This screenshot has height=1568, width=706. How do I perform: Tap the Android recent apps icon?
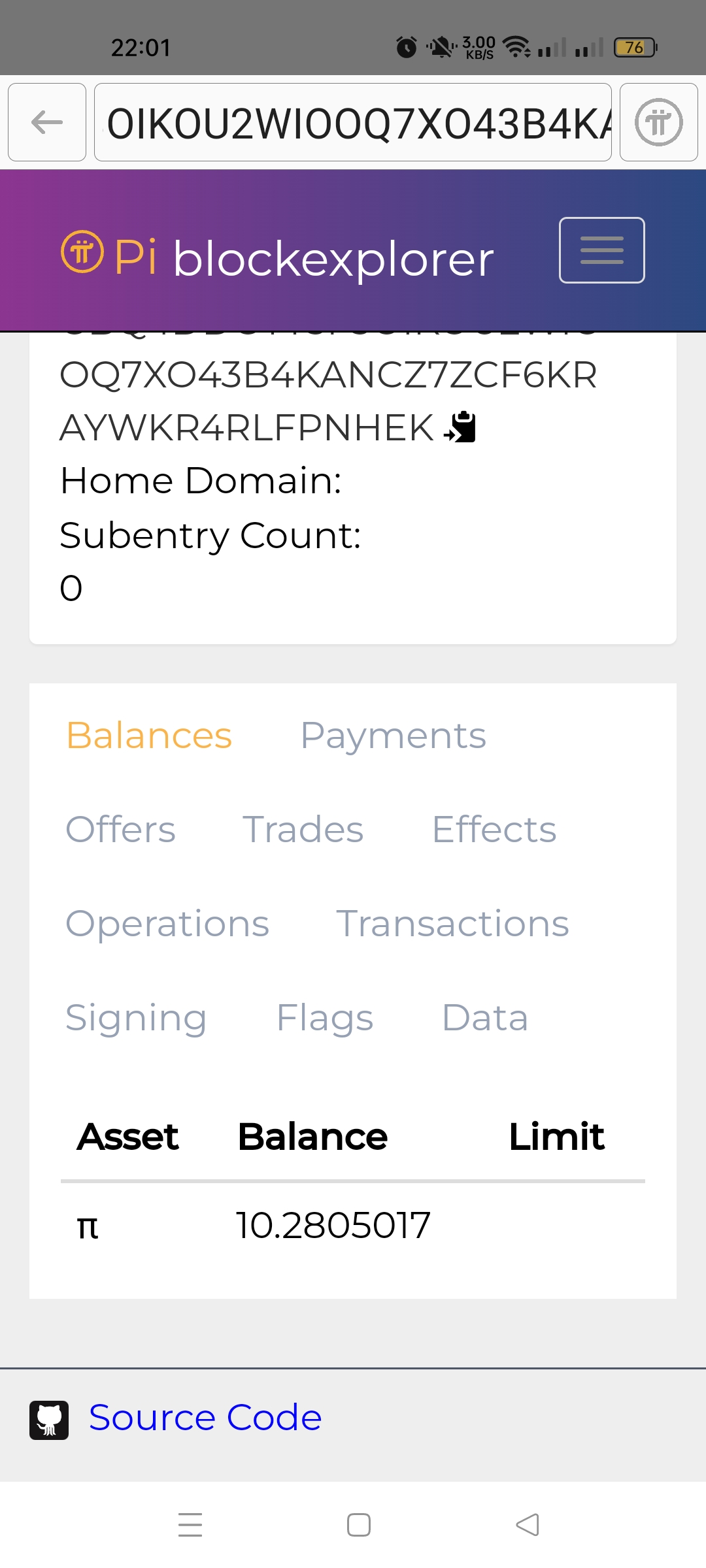pos(190,1525)
